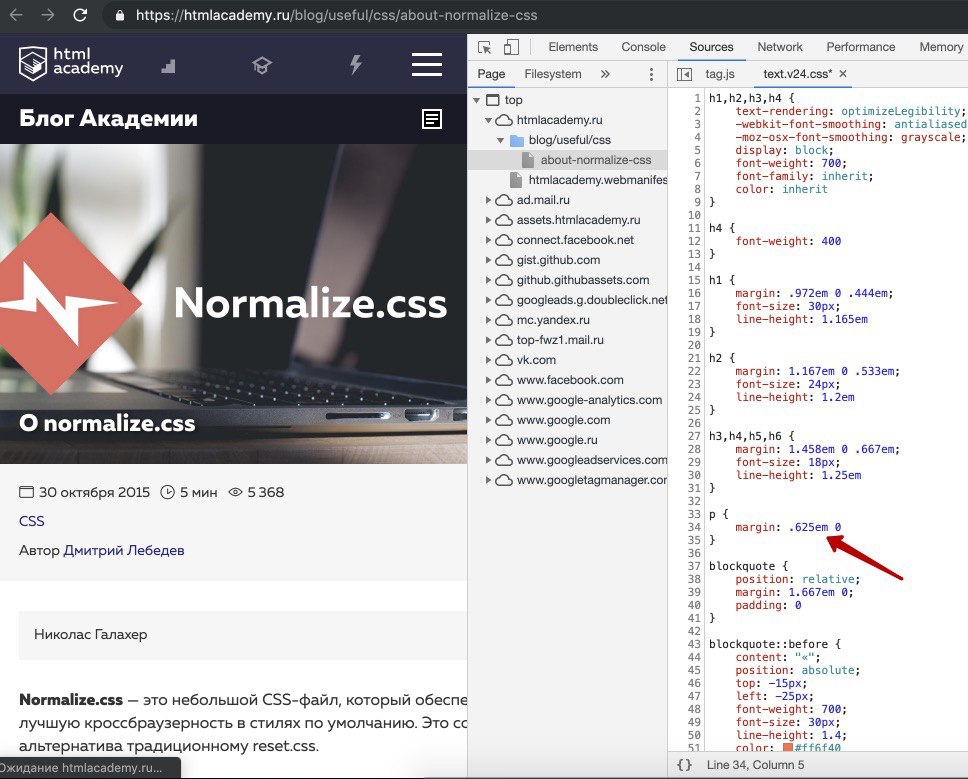The height and width of the screenshot is (779, 968).
Task: Select the Page navigator tab
Action: [491, 74]
